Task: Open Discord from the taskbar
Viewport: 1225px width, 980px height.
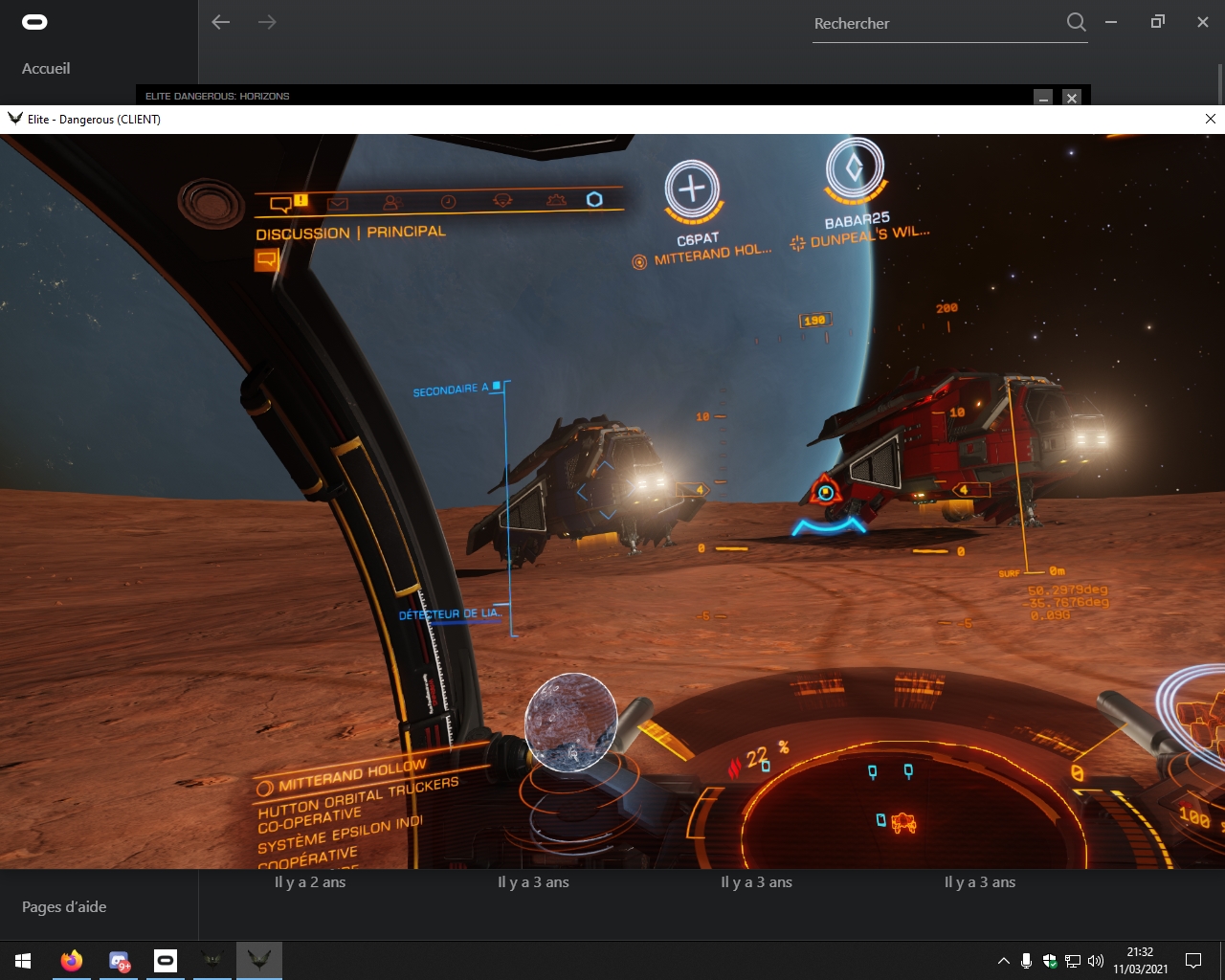Action: coord(119,961)
